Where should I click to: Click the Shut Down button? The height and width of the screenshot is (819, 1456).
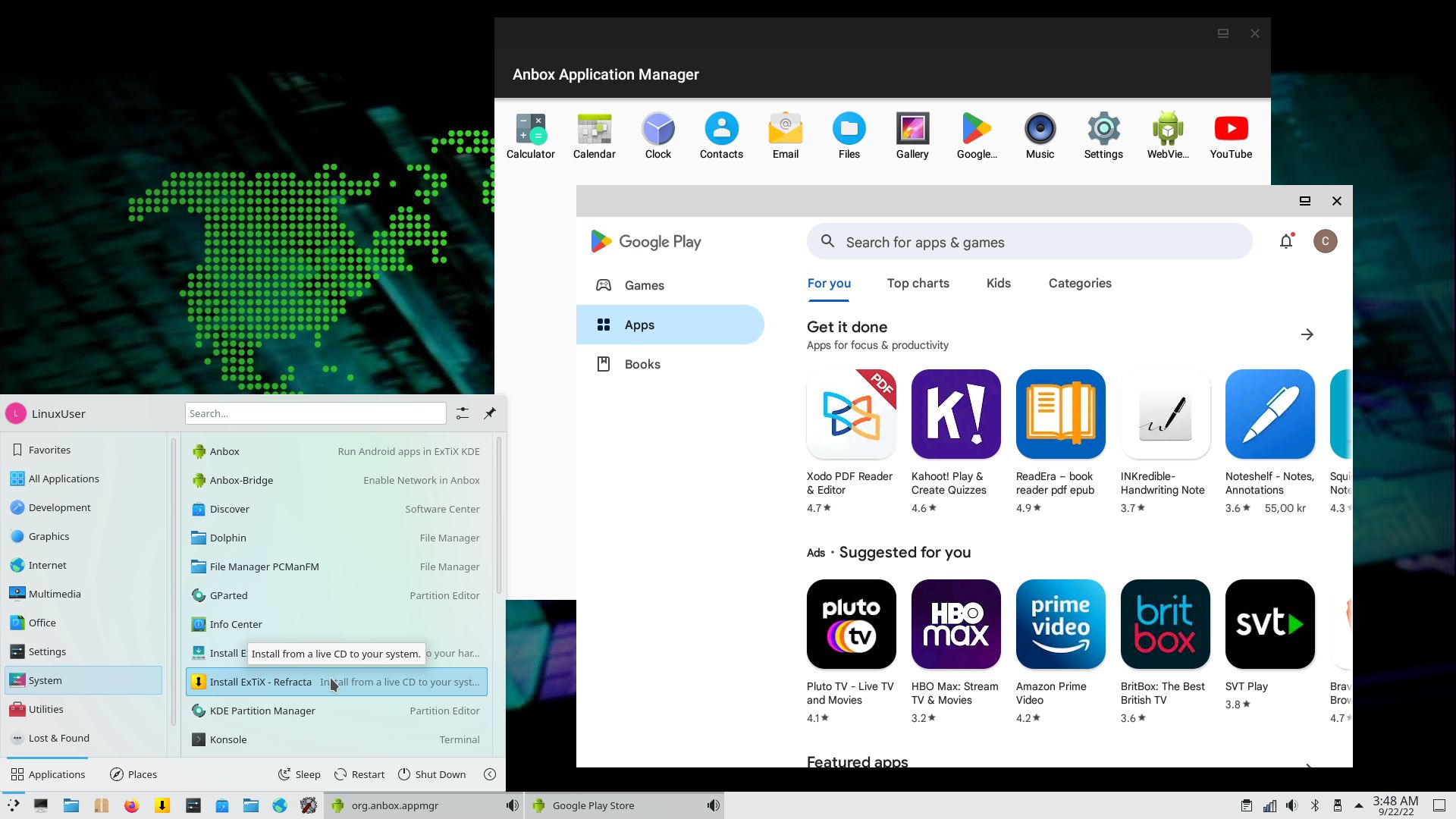431,774
